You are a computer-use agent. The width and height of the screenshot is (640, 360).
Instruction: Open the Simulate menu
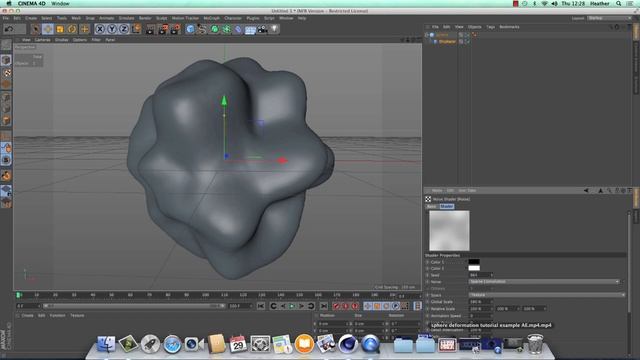tap(126, 18)
